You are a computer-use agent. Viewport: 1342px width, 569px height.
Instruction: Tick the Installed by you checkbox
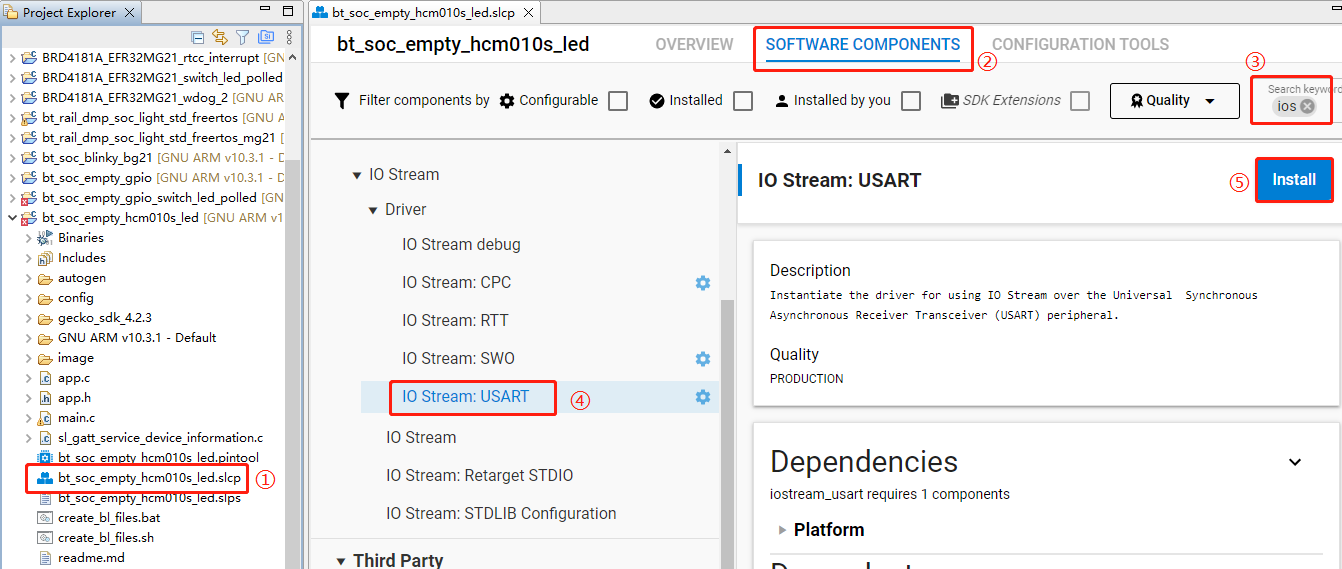(911, 101)
